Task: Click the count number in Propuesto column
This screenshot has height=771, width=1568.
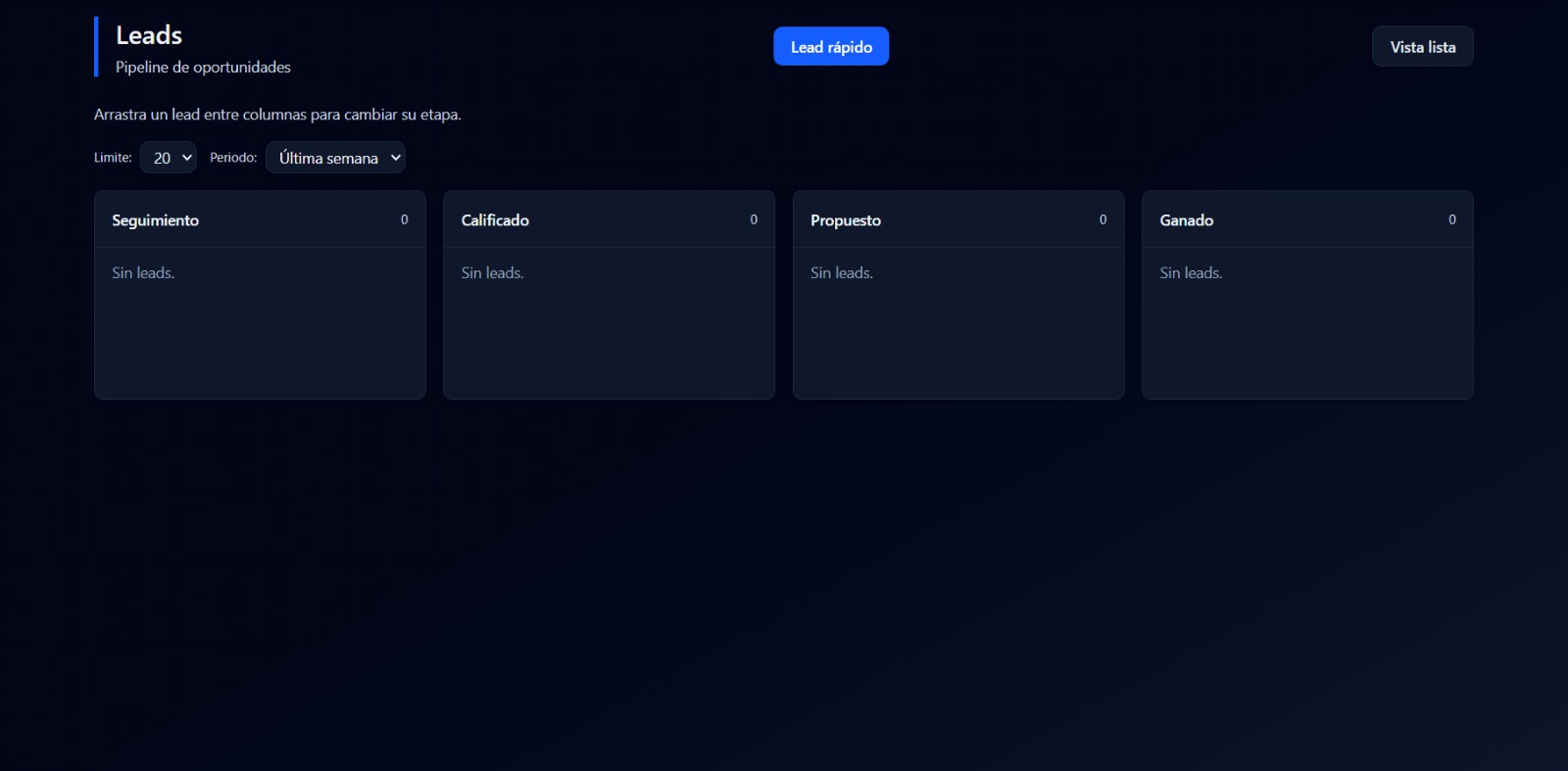Action: (x=1102, y=220)
